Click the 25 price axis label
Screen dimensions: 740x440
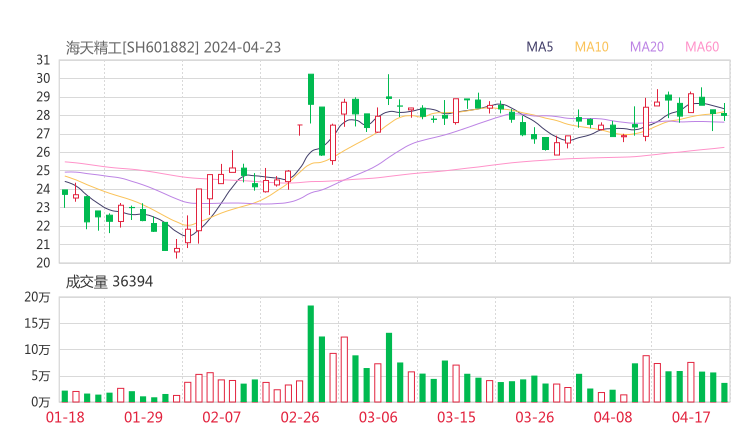pos(43,170)
